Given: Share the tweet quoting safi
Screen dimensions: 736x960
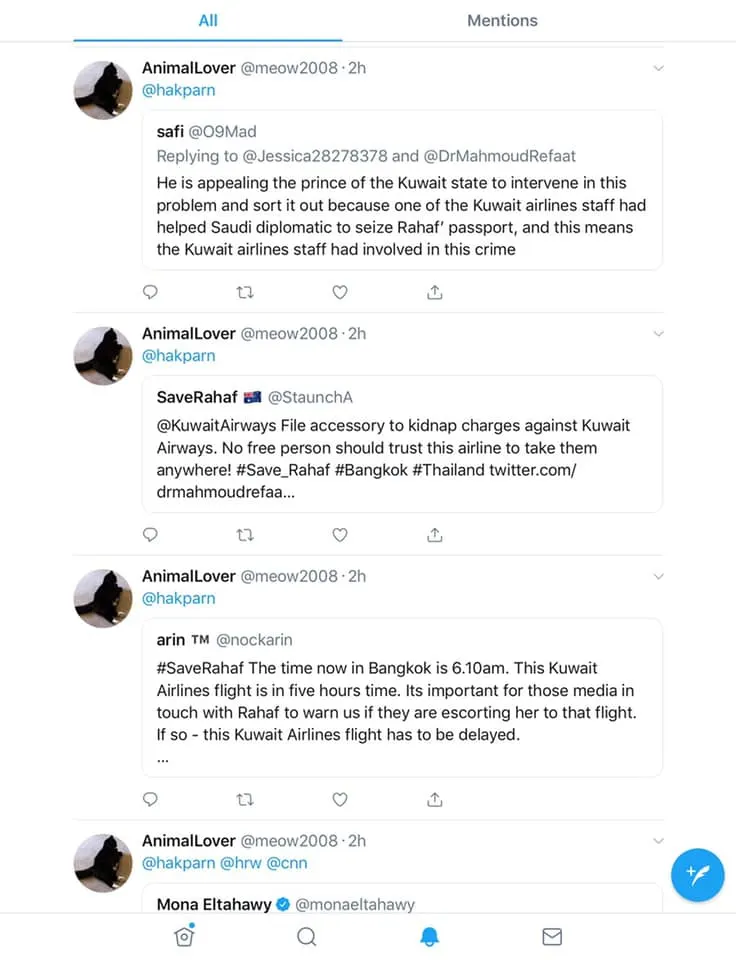Looking at the screenshot, I should pyautogui.click(x=435, y=292).
